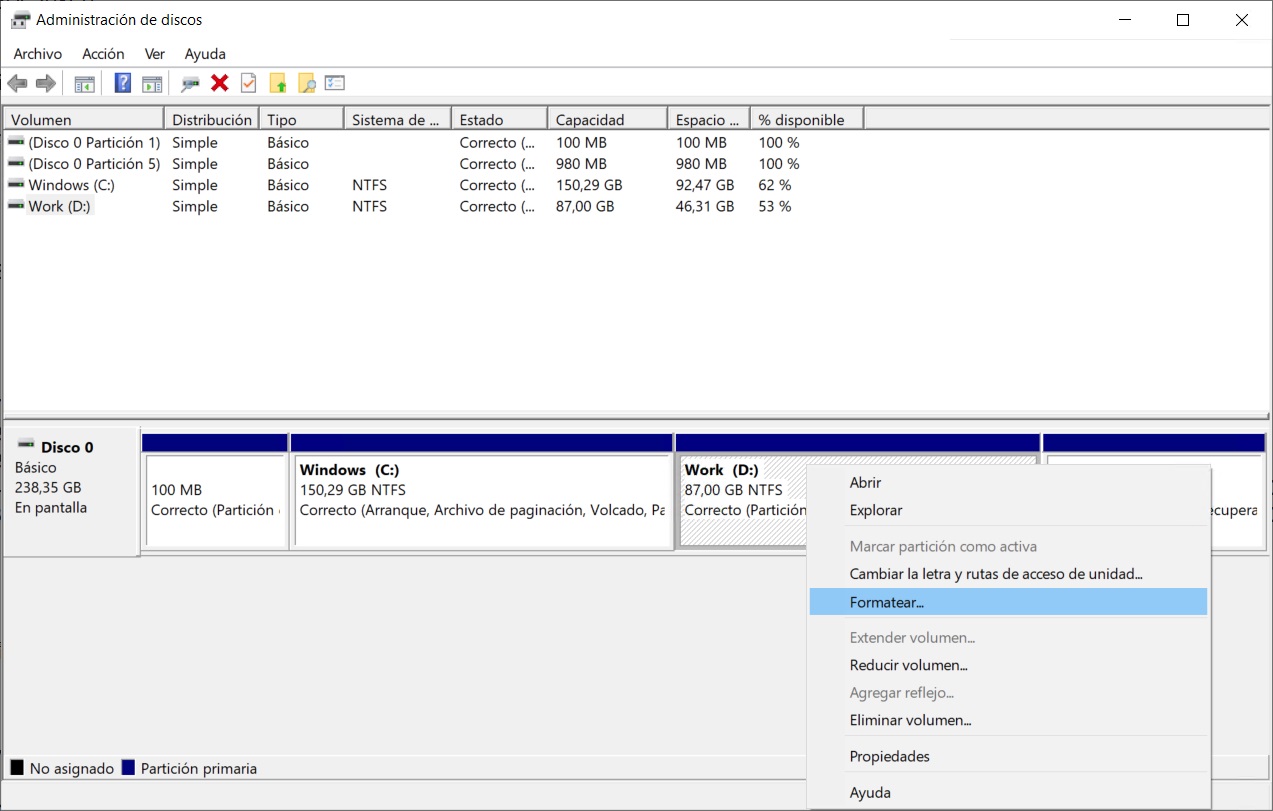Click the show/hide console tree toolbar icon

pyautogui.click(x=85, y=83)
